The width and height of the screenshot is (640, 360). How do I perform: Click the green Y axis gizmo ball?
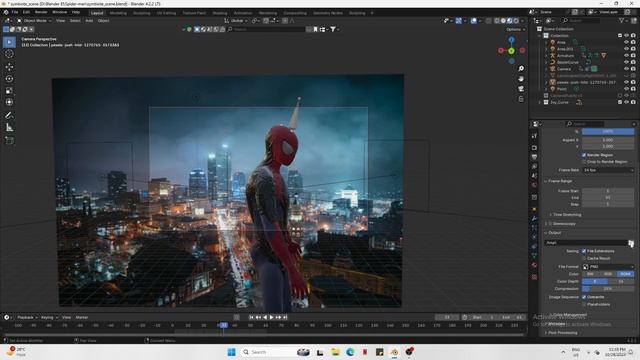(511, 51)
